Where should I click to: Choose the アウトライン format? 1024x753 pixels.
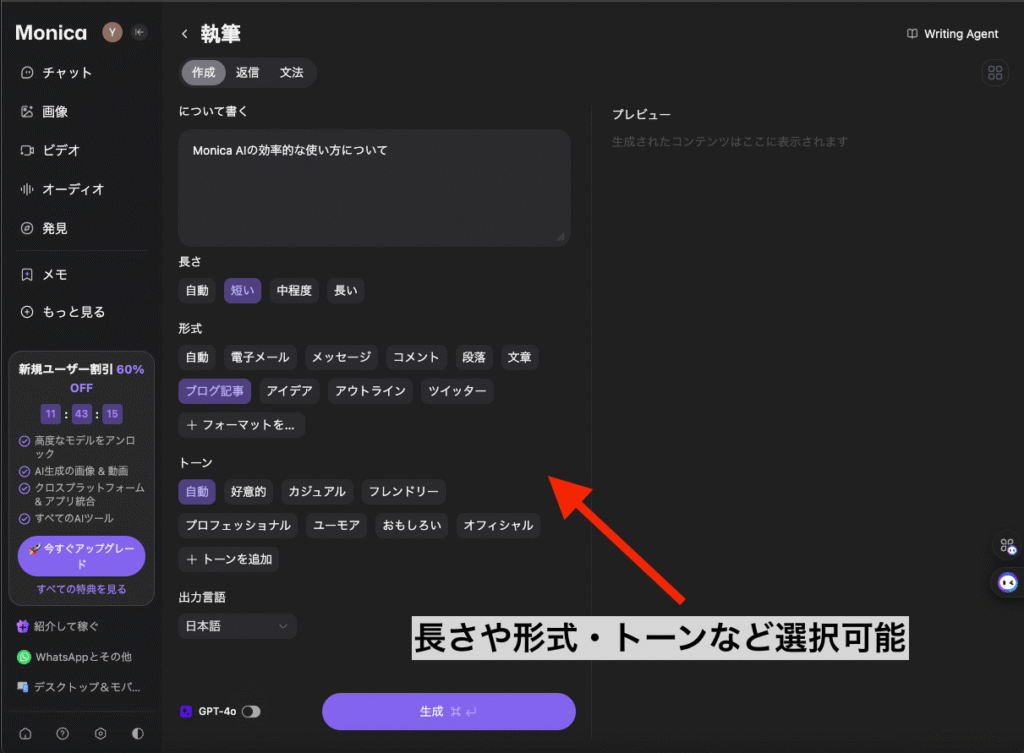(370, 391)
